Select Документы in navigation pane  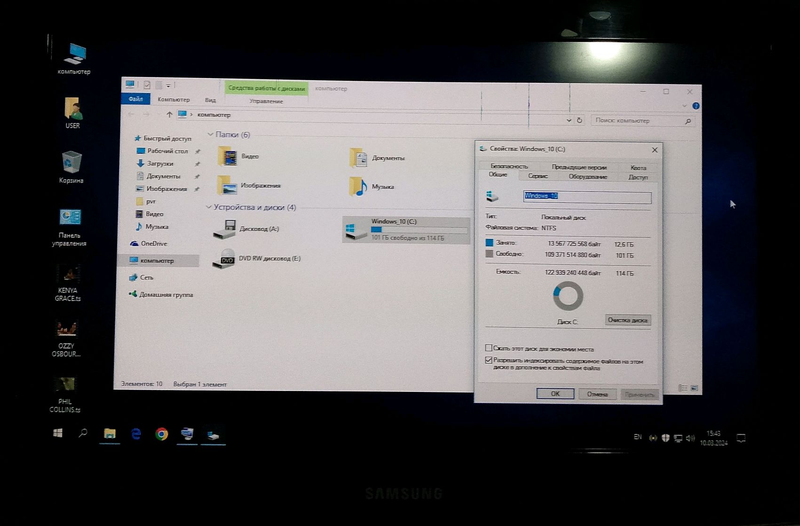point(159,176)
